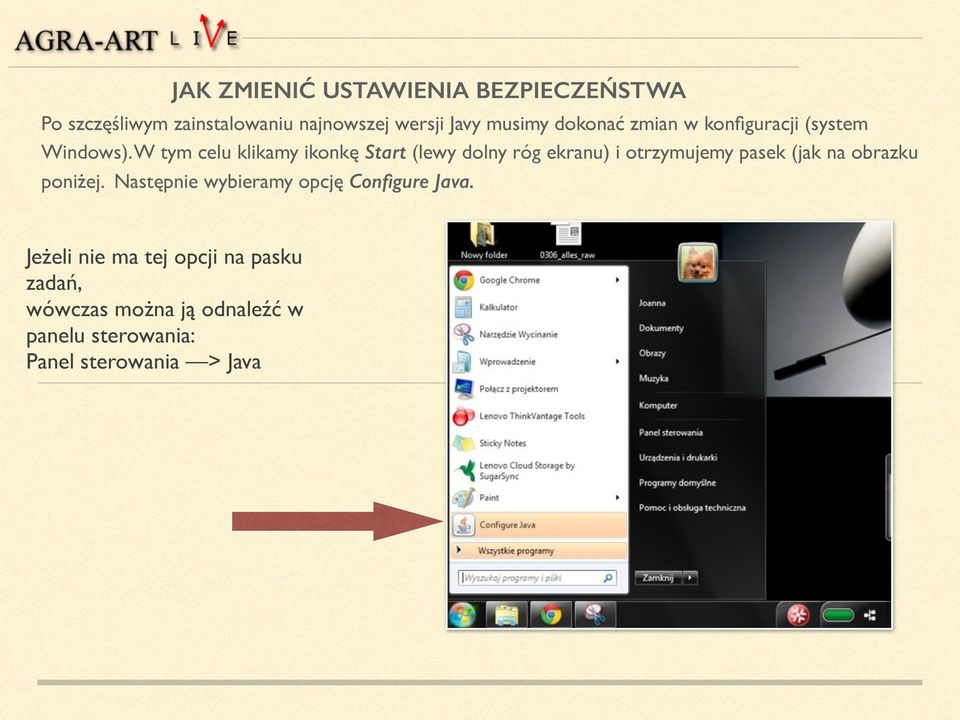Expand Paint jump list arrow

coord(617,498)
